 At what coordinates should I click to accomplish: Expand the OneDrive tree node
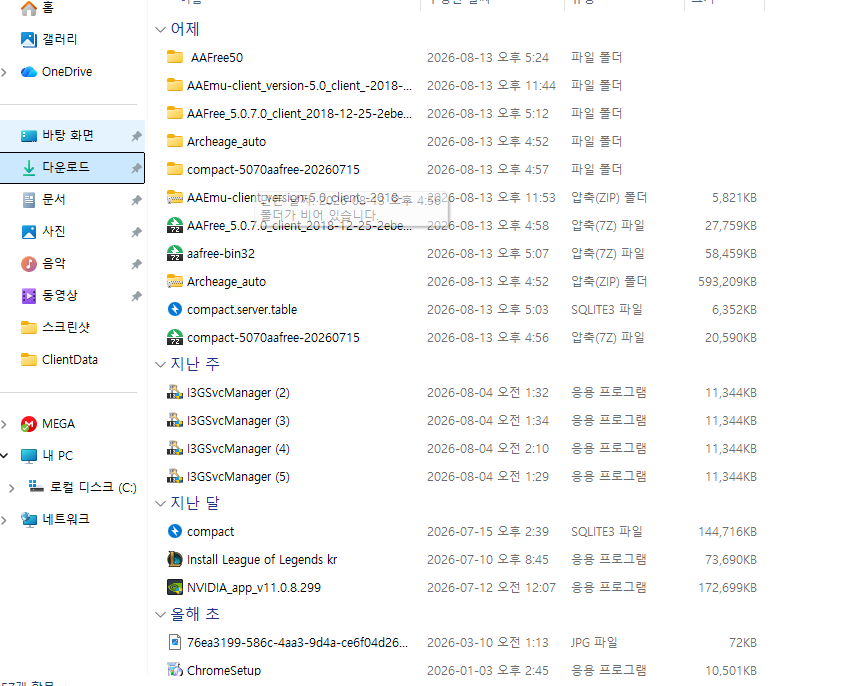4,72
